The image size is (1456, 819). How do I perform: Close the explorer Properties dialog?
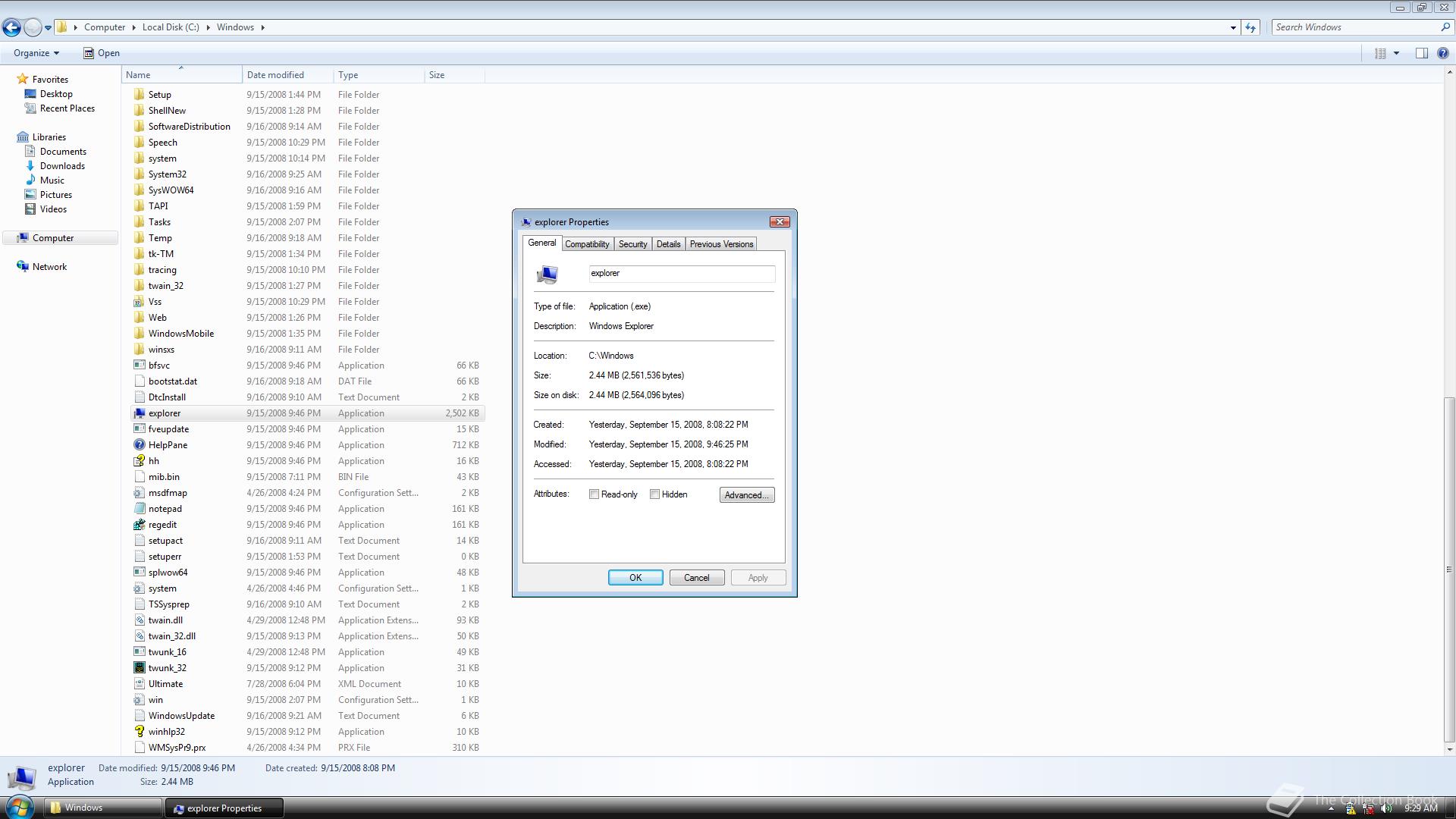780,222
